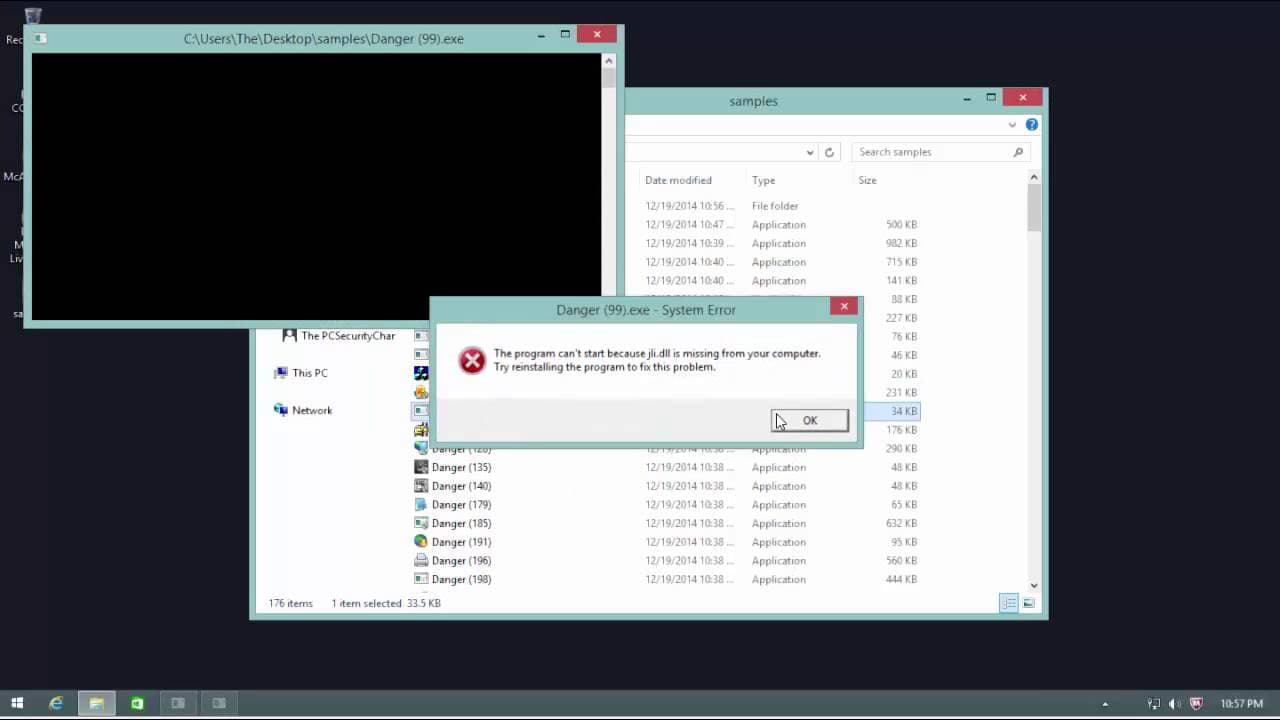Screen dimensions: 1280x720
Task: Refresh the samples folder view
Action: (x=829, y=153)
